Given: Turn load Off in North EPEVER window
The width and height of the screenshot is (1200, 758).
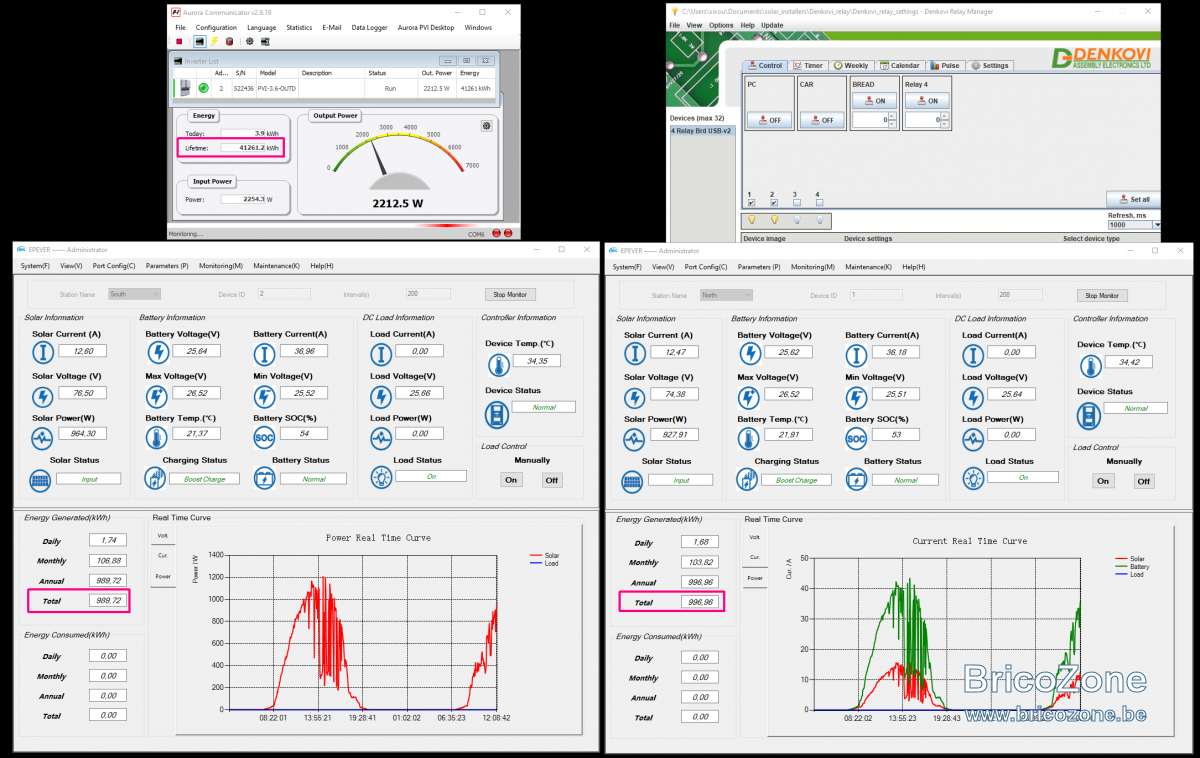Looking at the screenshot, I should point(1144,481).
